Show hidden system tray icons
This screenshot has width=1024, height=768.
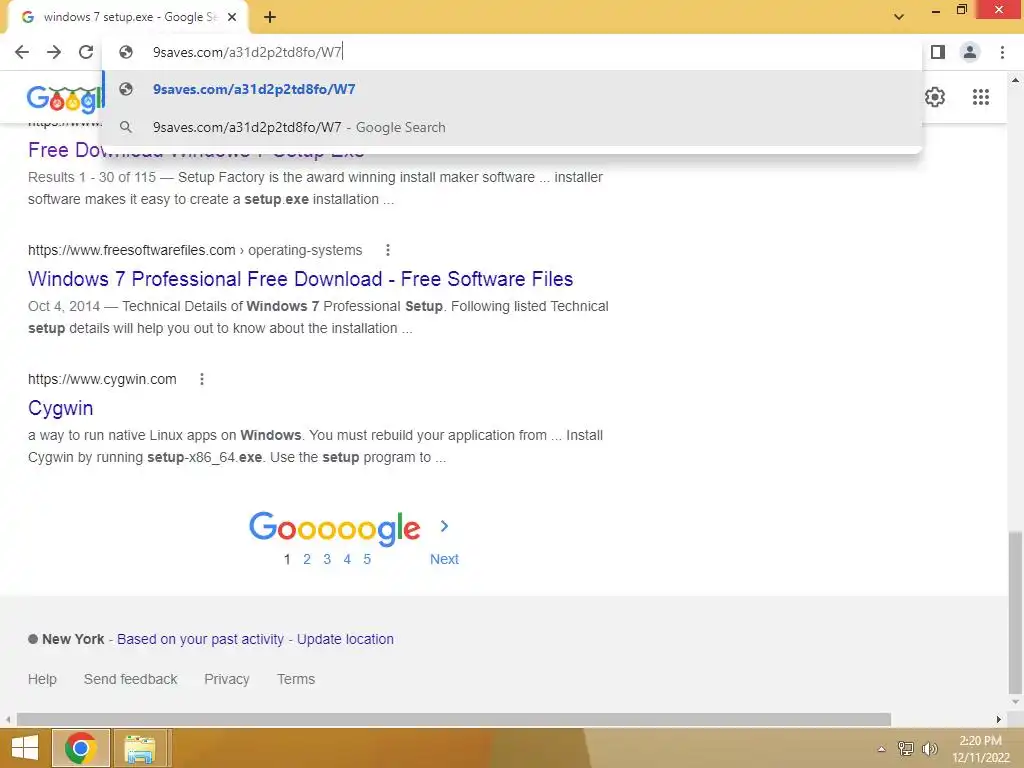click(x=882, y=749)
